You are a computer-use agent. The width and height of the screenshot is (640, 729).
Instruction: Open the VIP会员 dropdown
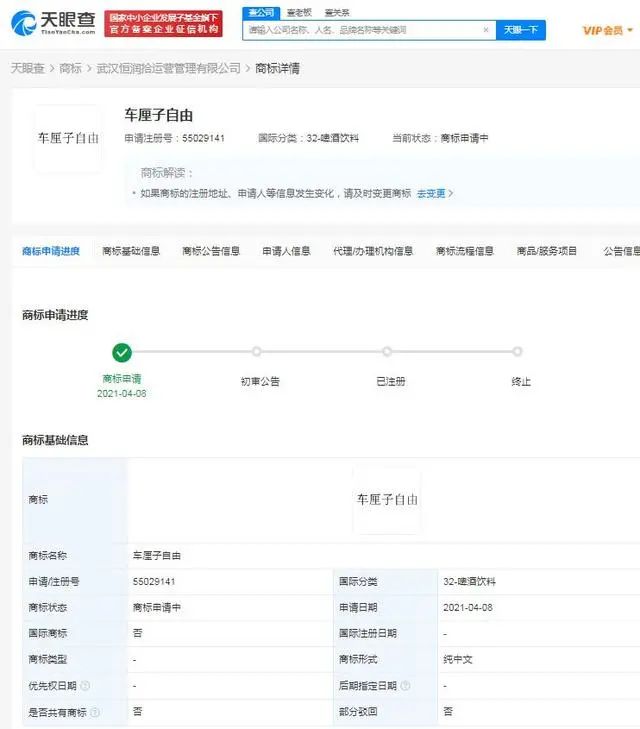click(x=608, y=30)
